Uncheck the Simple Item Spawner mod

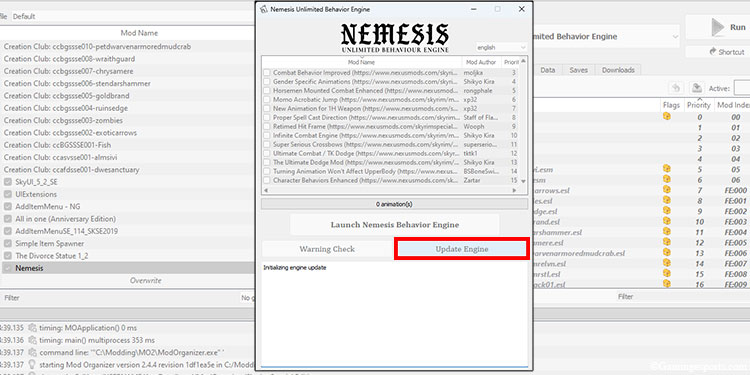click(8, 243)
